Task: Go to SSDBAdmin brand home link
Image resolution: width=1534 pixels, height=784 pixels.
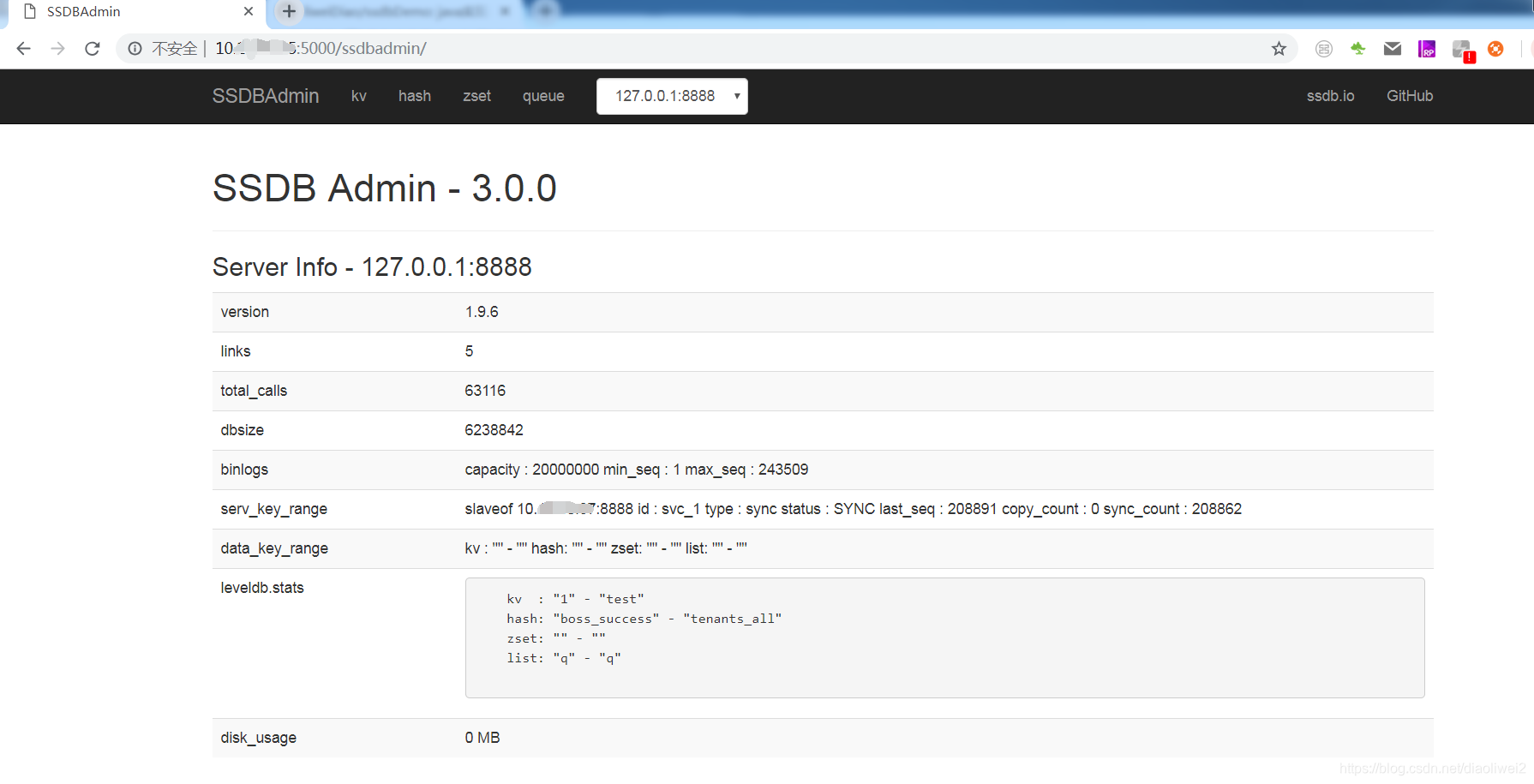Action: 266,96
